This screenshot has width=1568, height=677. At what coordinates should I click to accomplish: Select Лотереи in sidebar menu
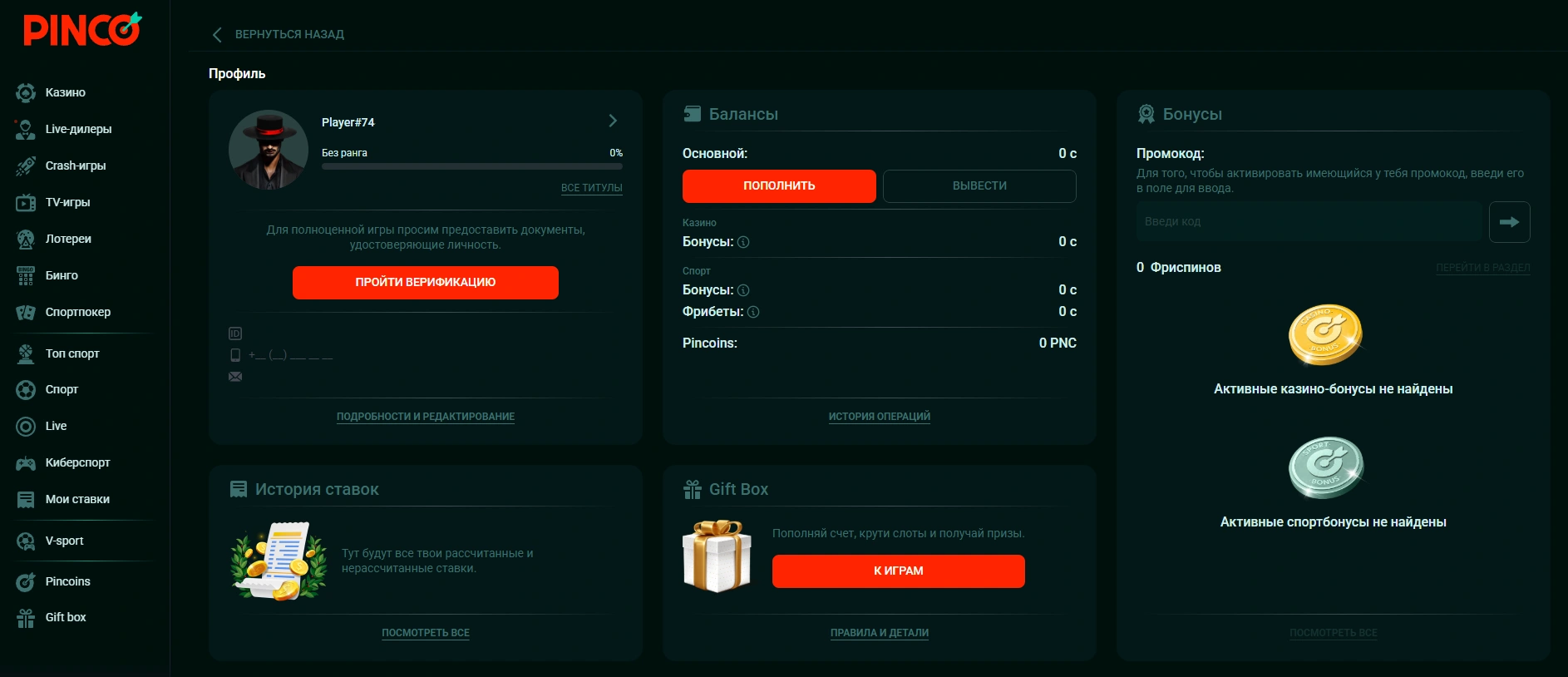click(68, 239)
